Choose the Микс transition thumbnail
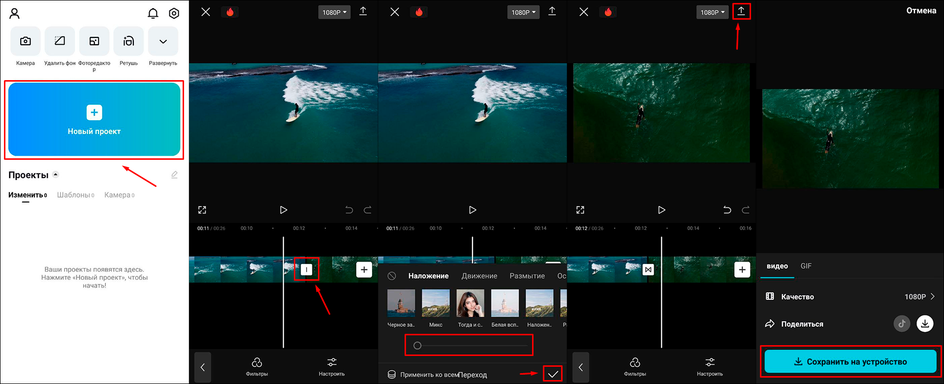Viewport: 944px width, 384px height. pyautogui.click(x=436, y=304)
